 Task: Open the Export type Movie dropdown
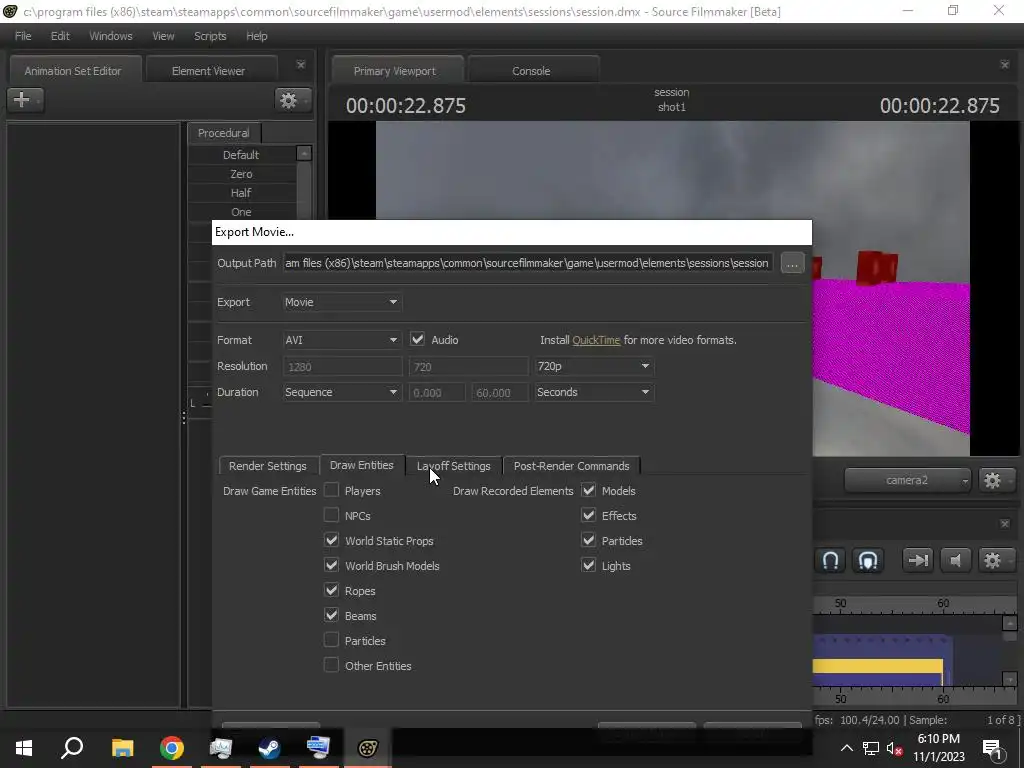(342, 302)
